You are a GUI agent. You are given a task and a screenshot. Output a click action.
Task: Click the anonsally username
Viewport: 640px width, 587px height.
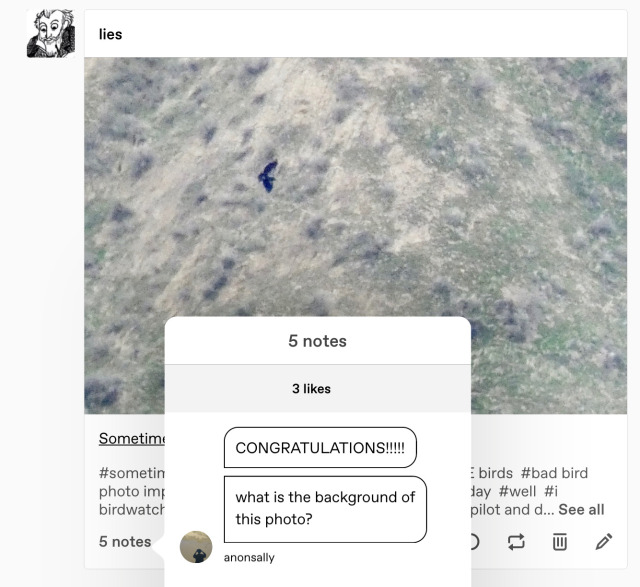[249, 558]
